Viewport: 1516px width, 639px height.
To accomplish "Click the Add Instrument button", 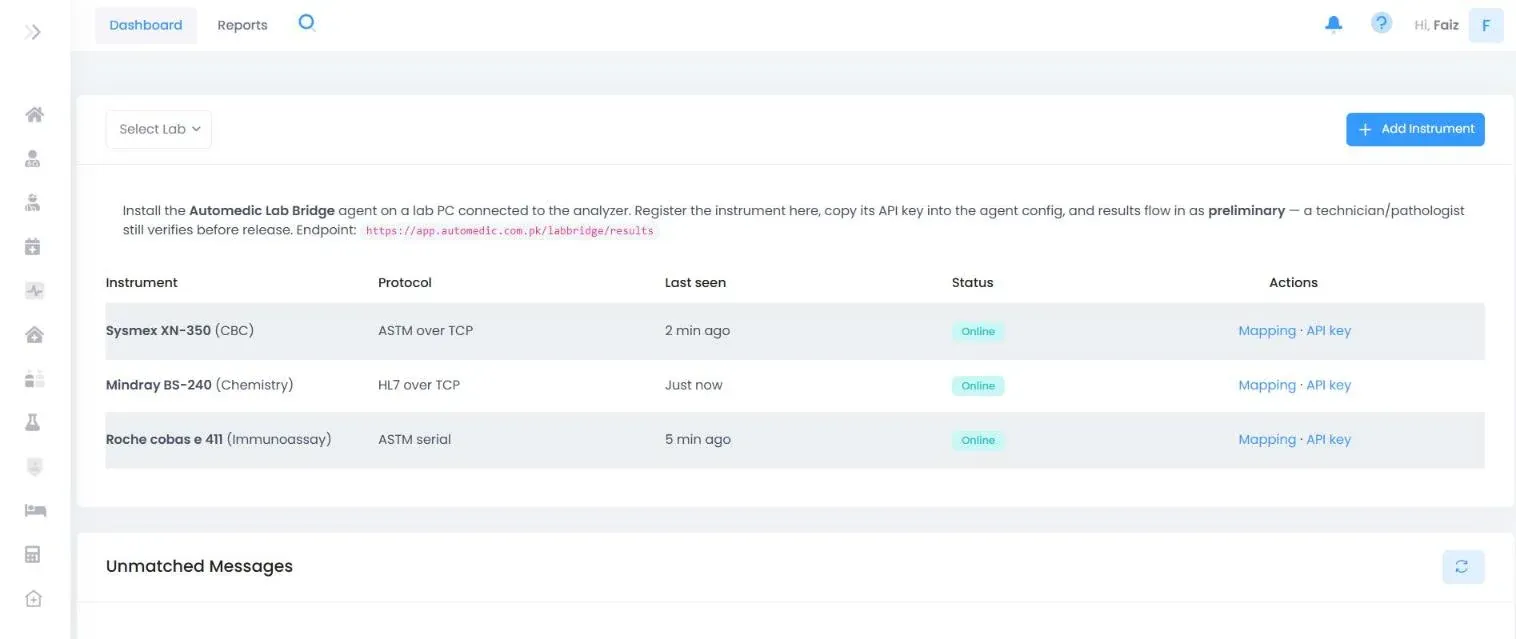I will [x=1415, y=129].
